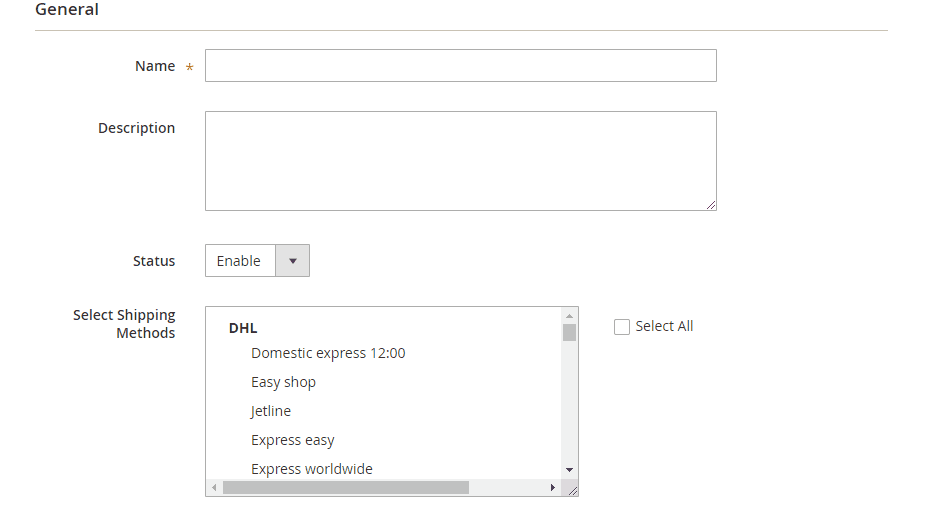931x510 pixels.
Task: Click the horizontal scrollbar thumb in shipping list
Action: [345, 488]
